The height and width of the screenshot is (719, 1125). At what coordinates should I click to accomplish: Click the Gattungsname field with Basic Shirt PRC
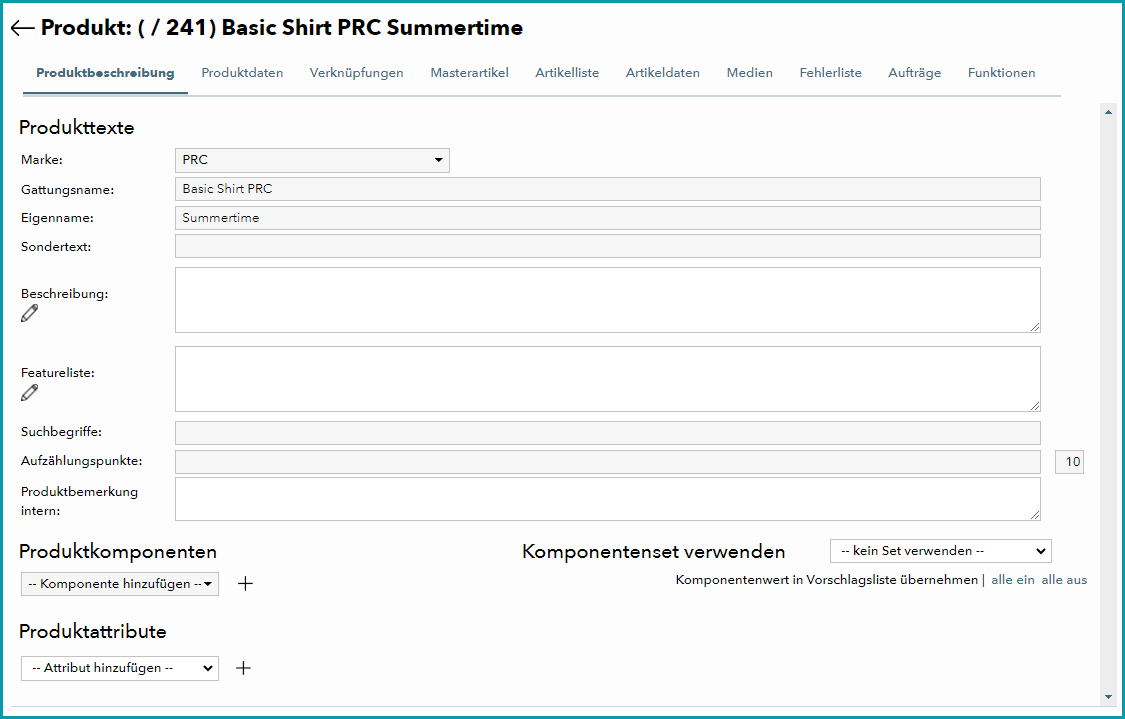(x=608, y=189)
